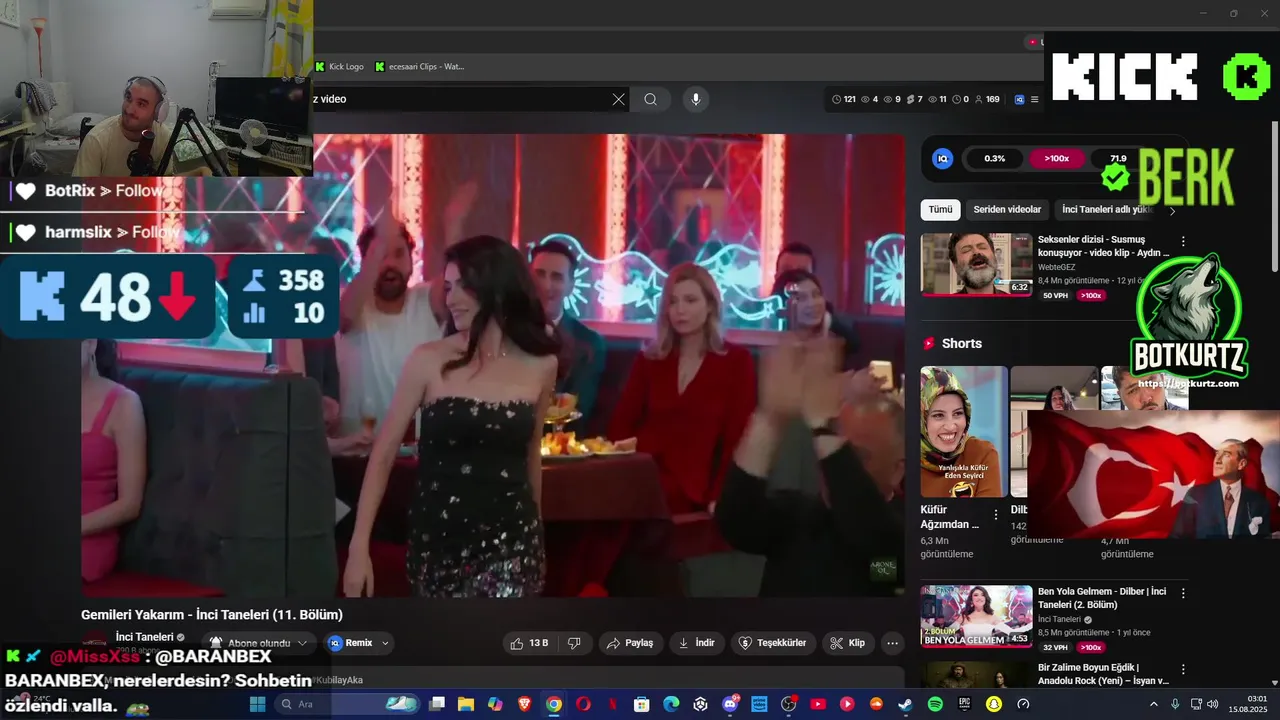Open the Seksenler dizisi video thumbnail
This screenshot has width=1280, height=720.
[976, 264]
